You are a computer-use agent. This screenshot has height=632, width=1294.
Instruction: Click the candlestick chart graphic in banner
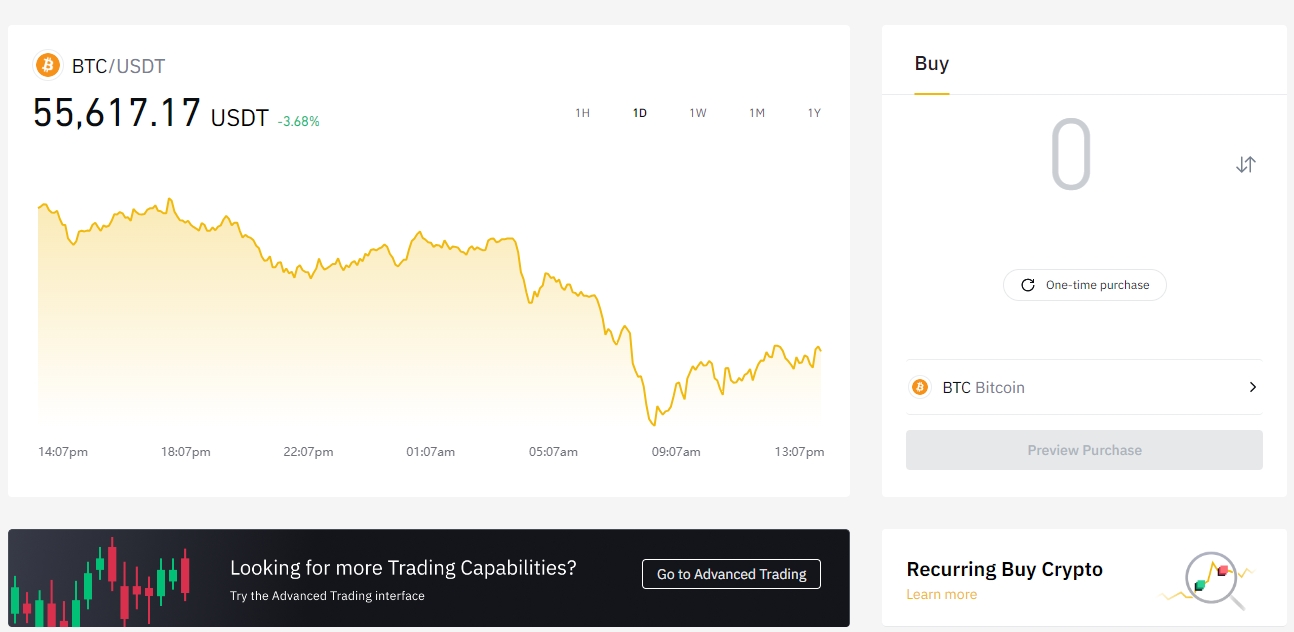[100, 580]
